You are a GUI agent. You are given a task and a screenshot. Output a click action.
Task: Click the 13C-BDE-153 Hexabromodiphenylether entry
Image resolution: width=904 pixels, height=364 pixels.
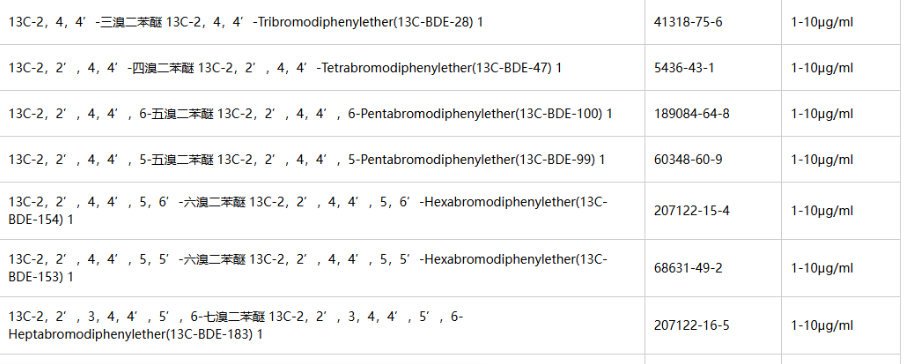click(308, 268)
